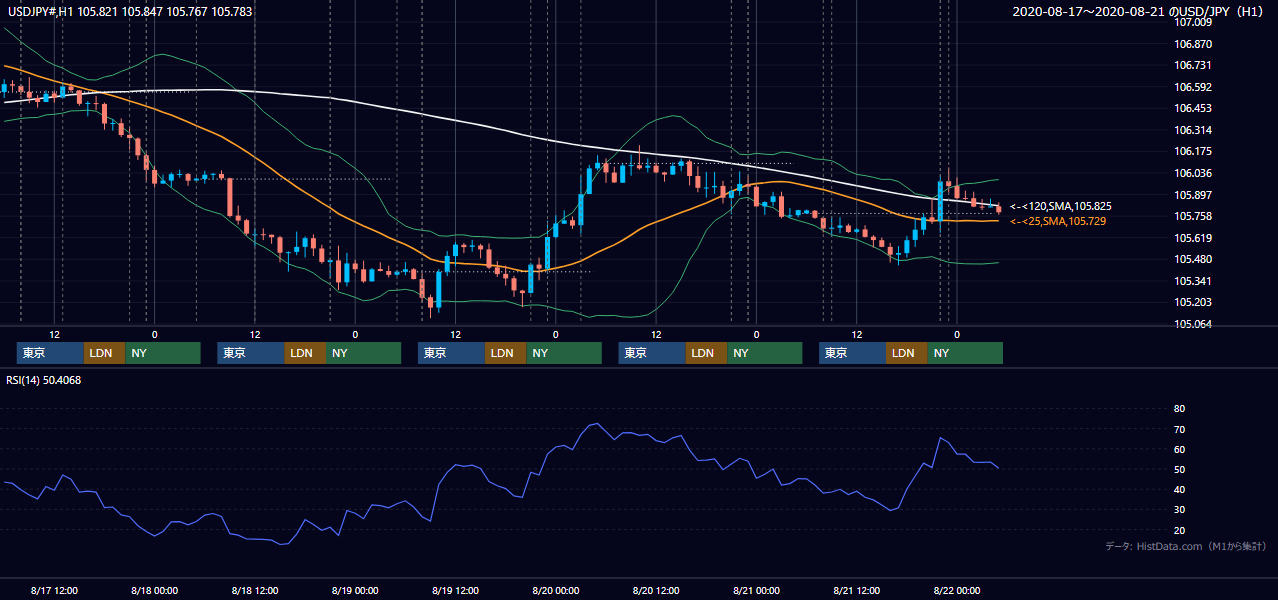Image resolution: width=1278 pixels, height=600 pixels.
Task: Click the 8/17 12:00 date label
Action: point(54,591)
